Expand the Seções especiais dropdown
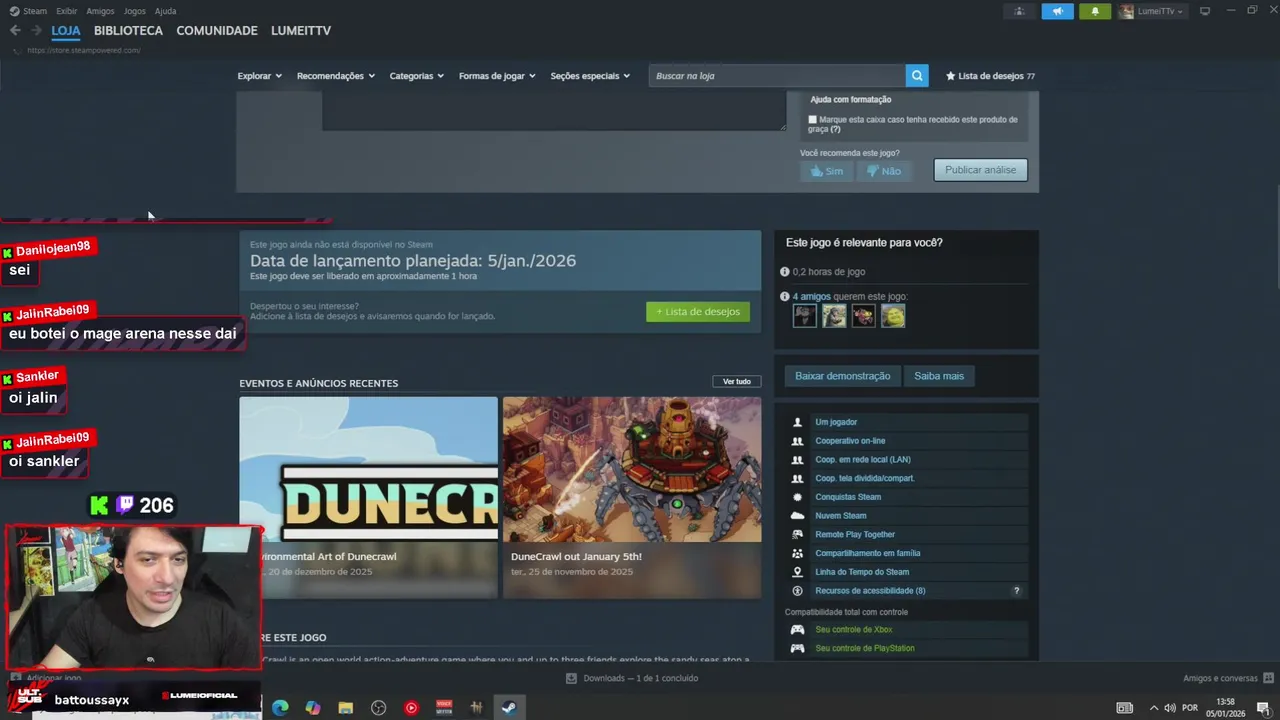Image resolution: width=1280 pixels, height=720 pixels. pos(590,76)
